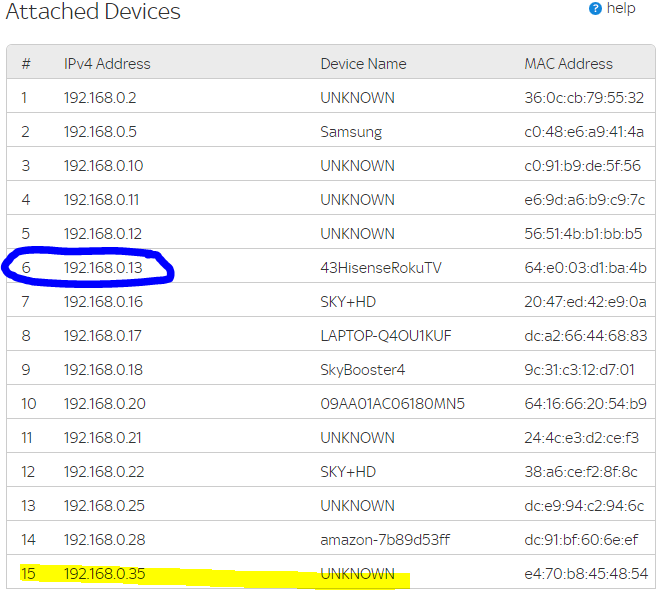Click the Device Name column header

pos(363,63)
